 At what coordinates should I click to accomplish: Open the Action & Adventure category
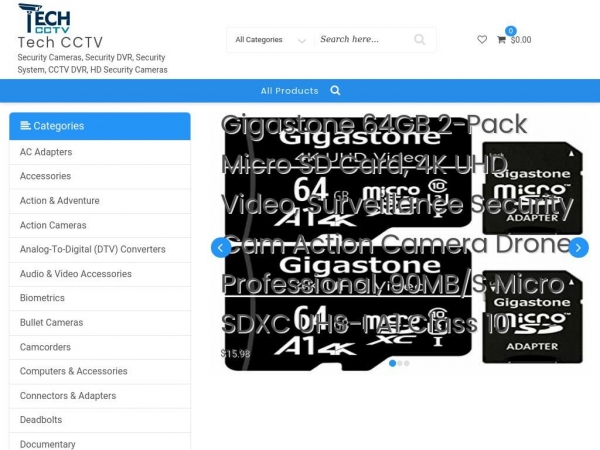point(100,201)
